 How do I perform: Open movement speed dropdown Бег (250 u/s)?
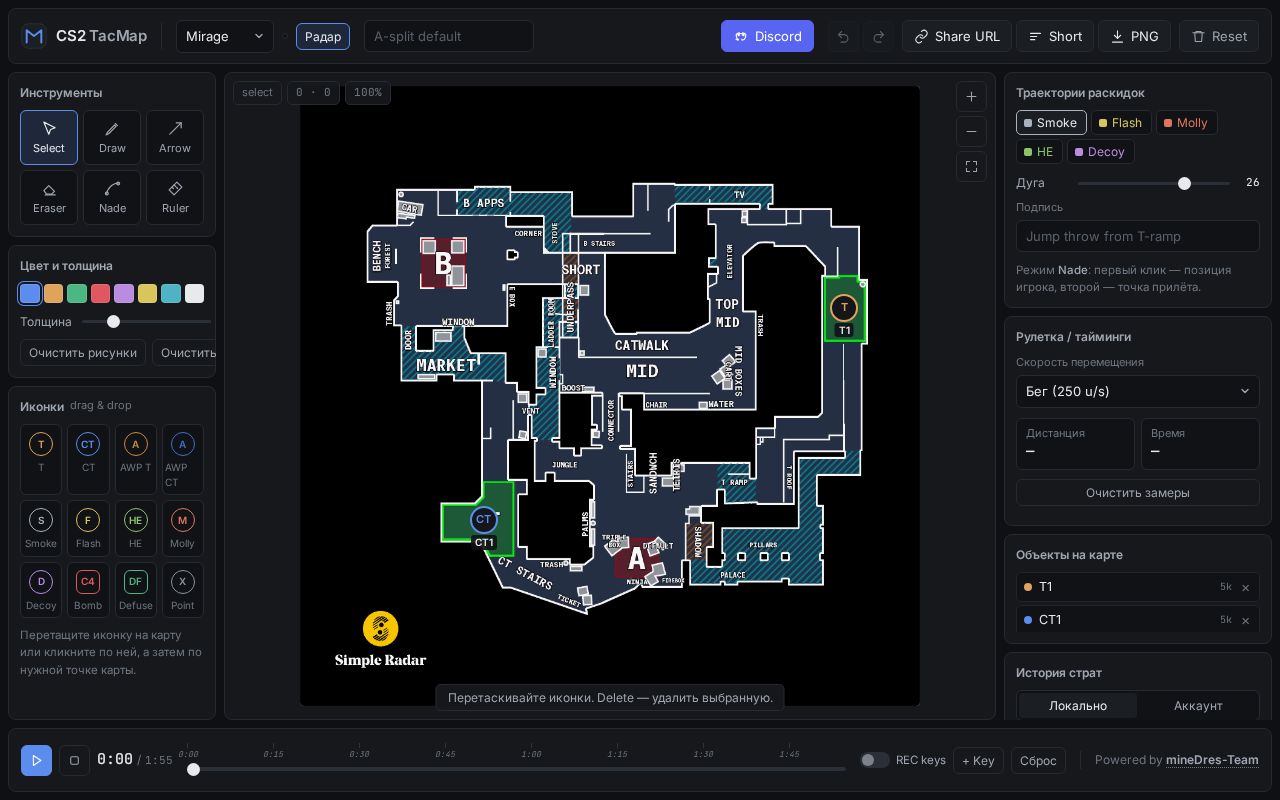coord(1138,391)
